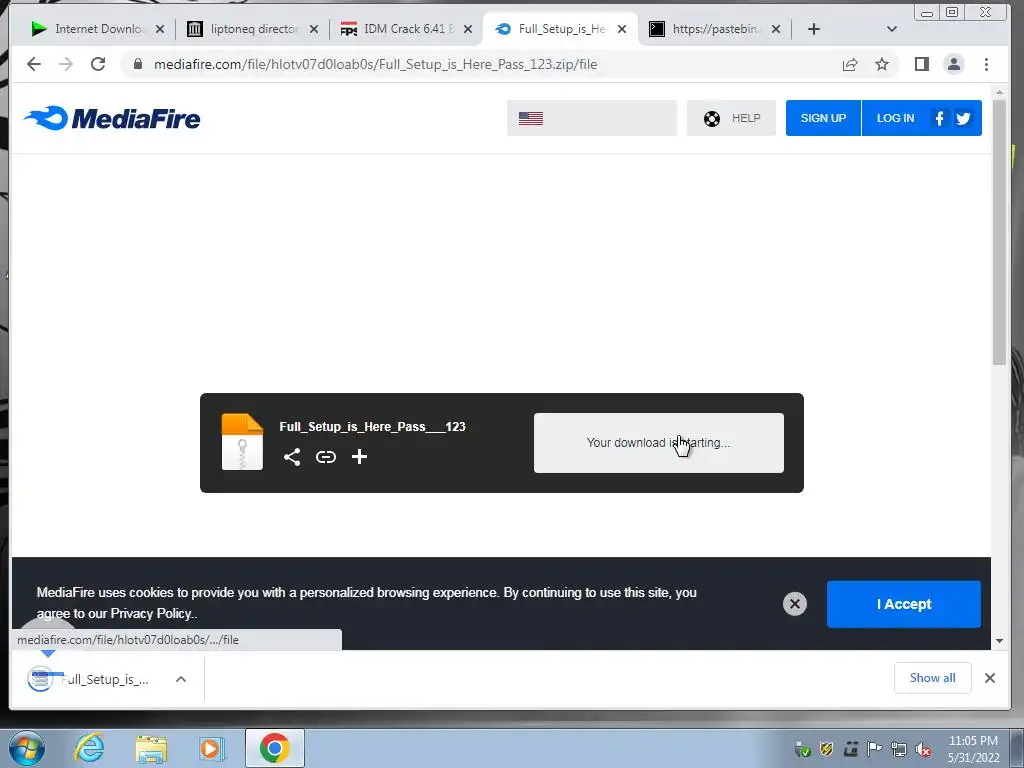The width and height of the screenshot is (1024, 768).
Task: Click the Chrome taskbar icon
Action: pyautogui.click(x=275, y=748)
